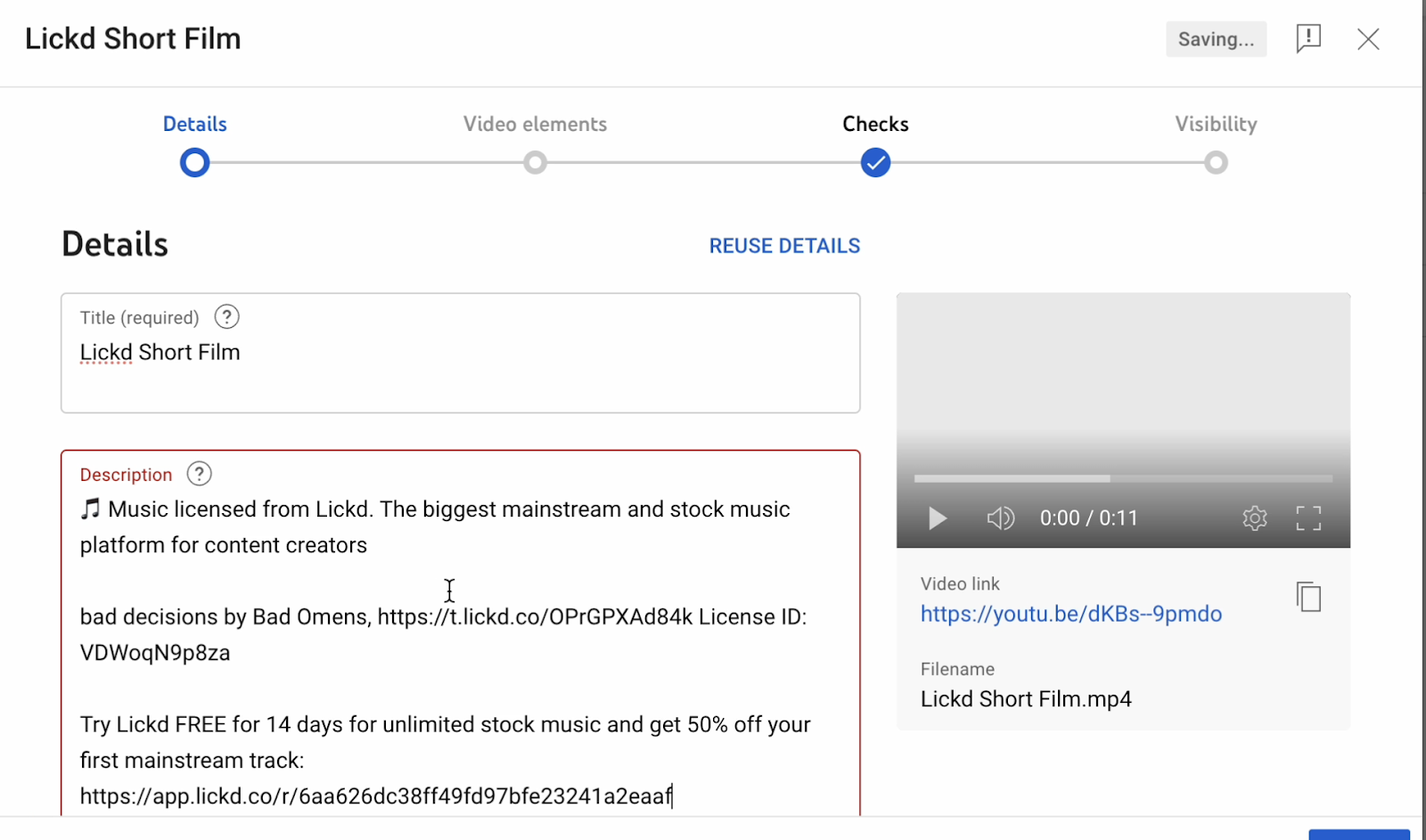
Task: Click the filename Lickd Short Film.mp4
Action: (x=1026, y=699)
